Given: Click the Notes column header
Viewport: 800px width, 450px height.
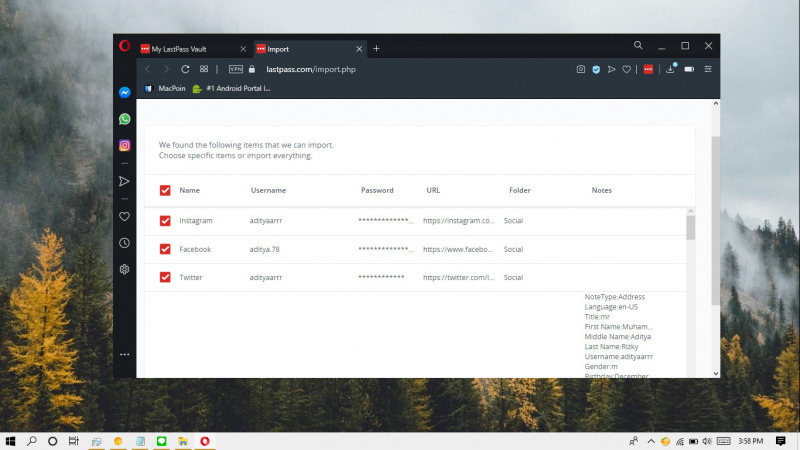Looking at the screenshot, I should click(602, 190).
